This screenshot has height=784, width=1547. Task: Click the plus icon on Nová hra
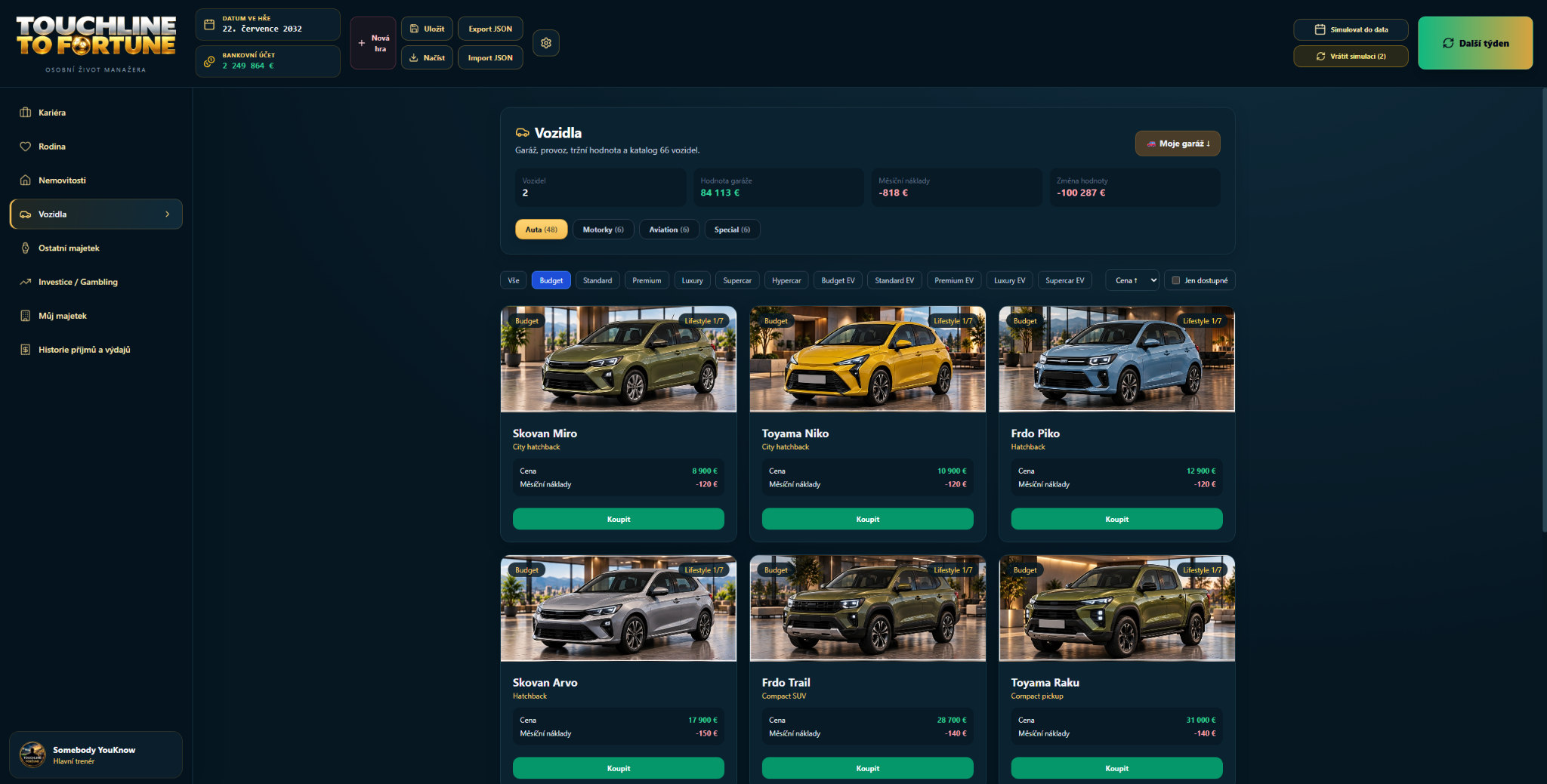click(x=361, y=43)
